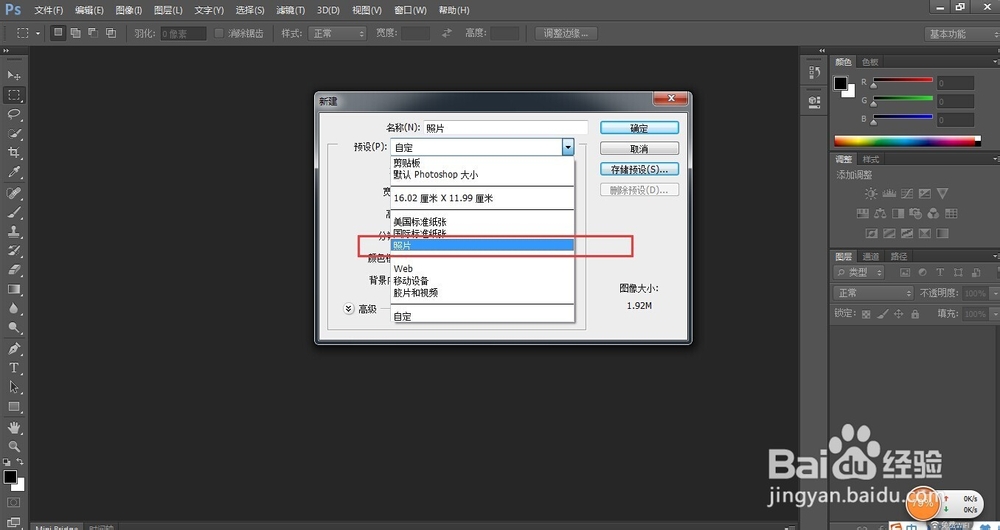Screen dimensions: 1000x530
Task: Enable Add to Selection mode
Action: click(76, 33)
